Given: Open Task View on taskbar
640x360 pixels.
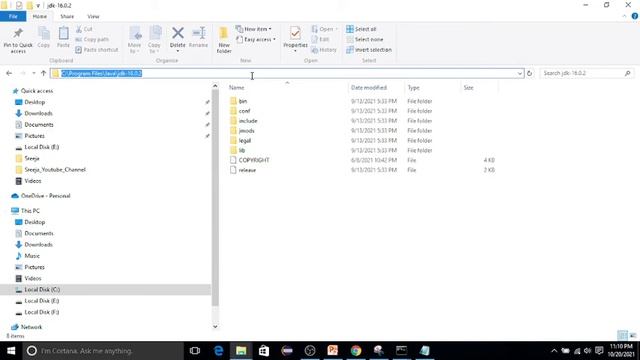Looking at the screenshot, I should coord(195,351).
